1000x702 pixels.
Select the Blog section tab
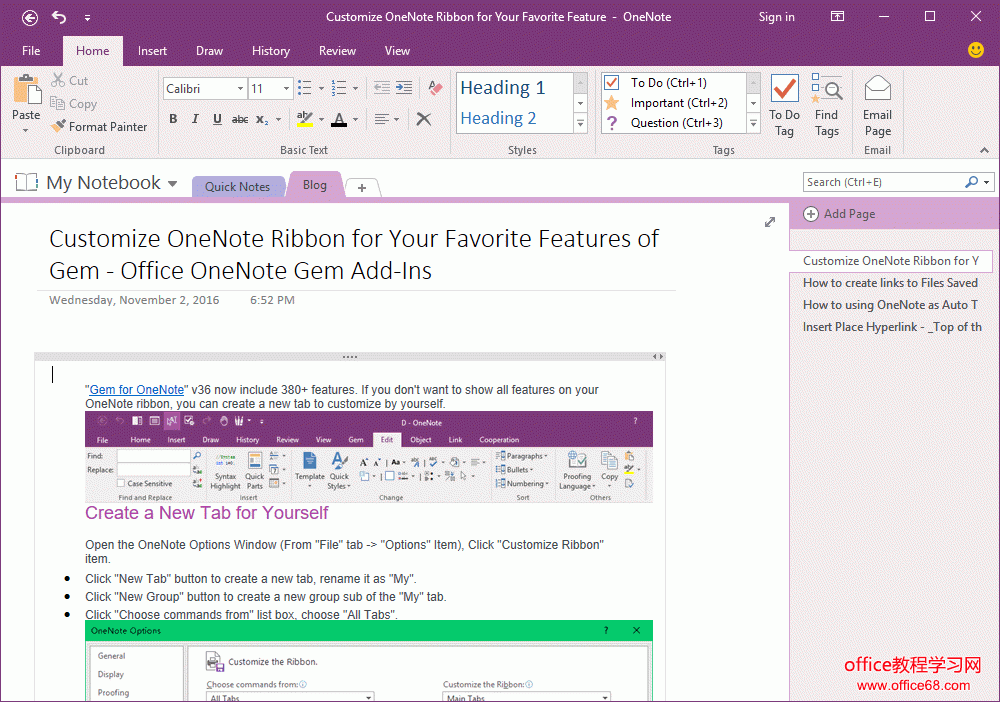click(314, 185)
